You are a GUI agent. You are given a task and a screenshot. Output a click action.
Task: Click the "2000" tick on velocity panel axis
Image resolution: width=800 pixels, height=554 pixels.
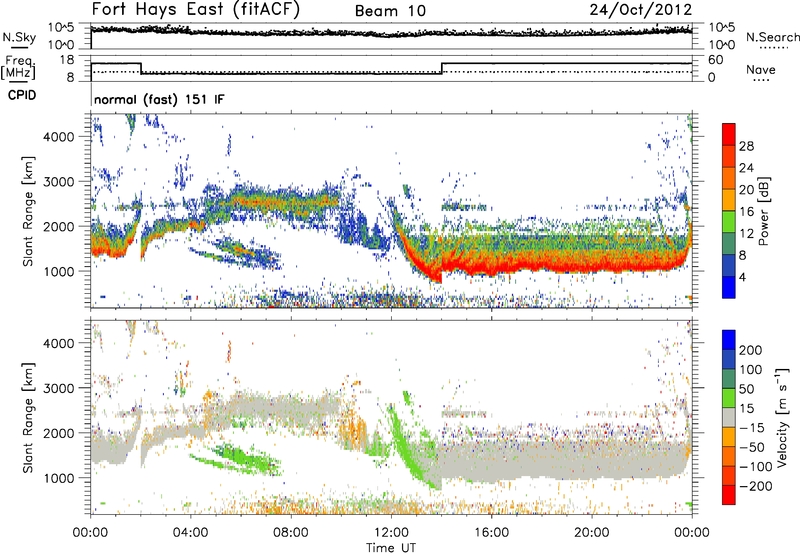58,433
